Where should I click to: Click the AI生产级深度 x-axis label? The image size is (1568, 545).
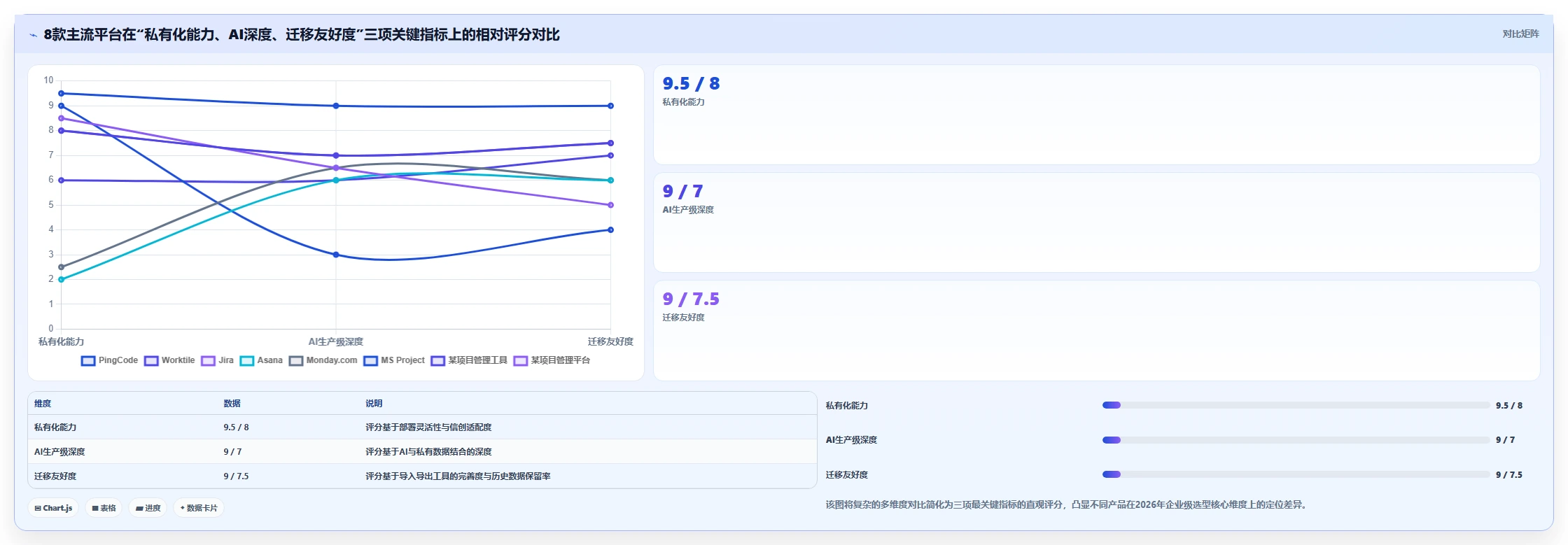click(336, 341)
